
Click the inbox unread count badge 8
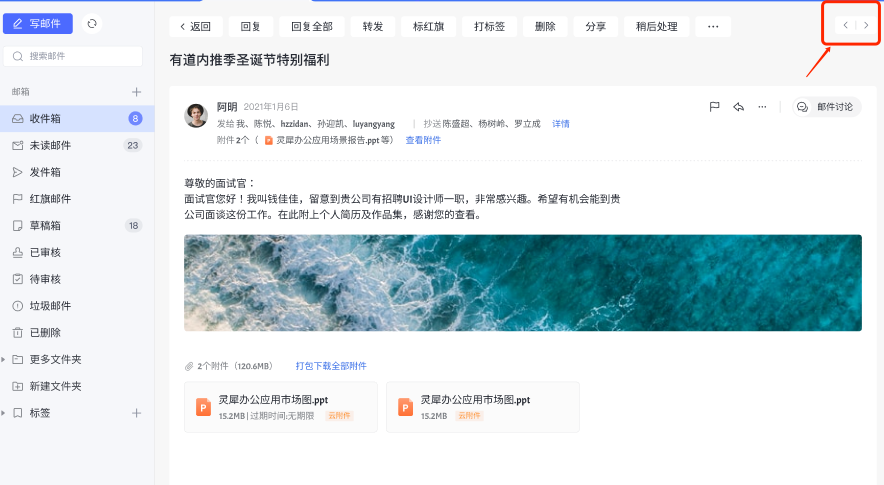[135, 118]
